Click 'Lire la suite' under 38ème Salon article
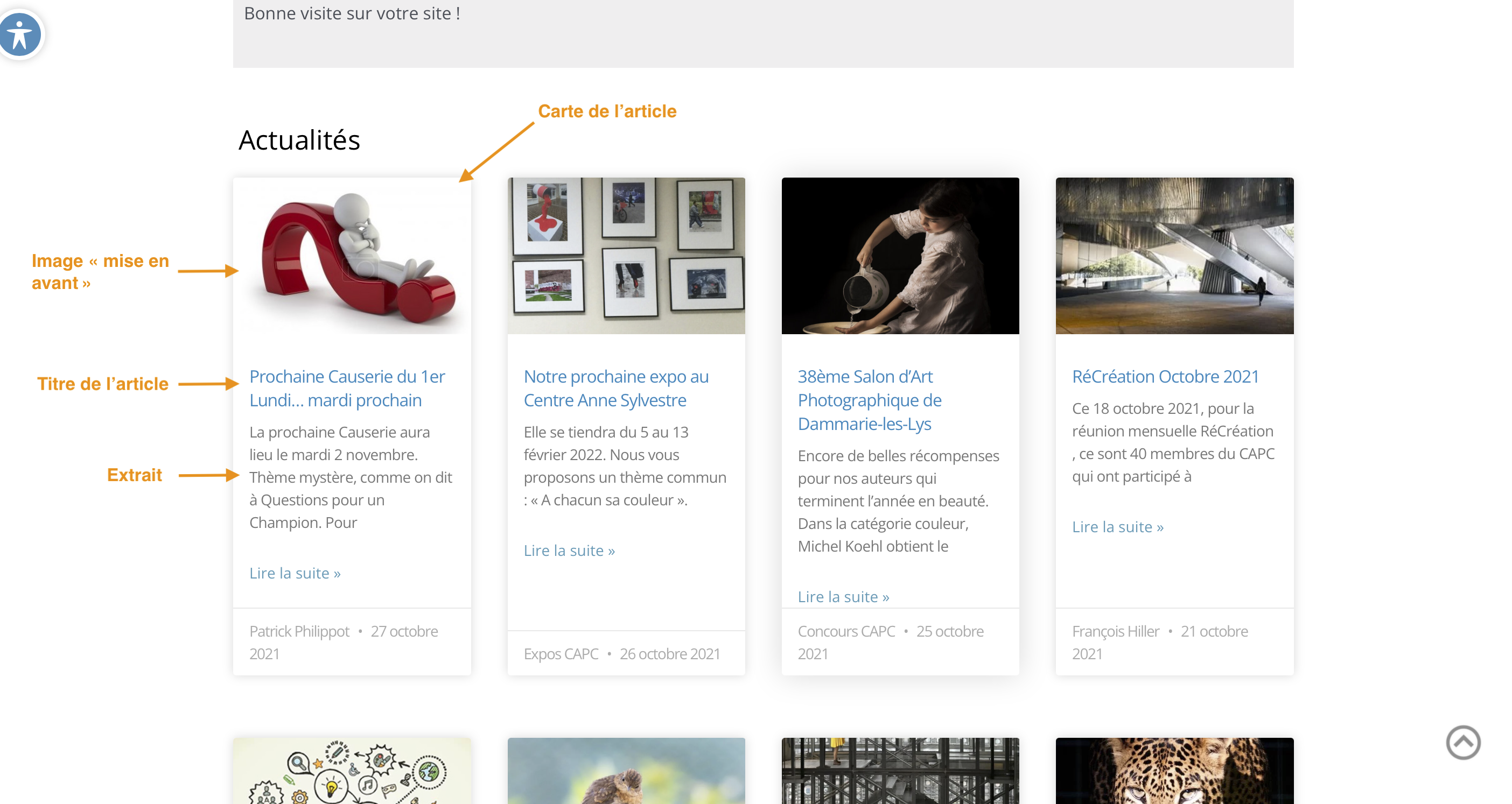The width and height of the screenshot is (1512, 804). 843,596
